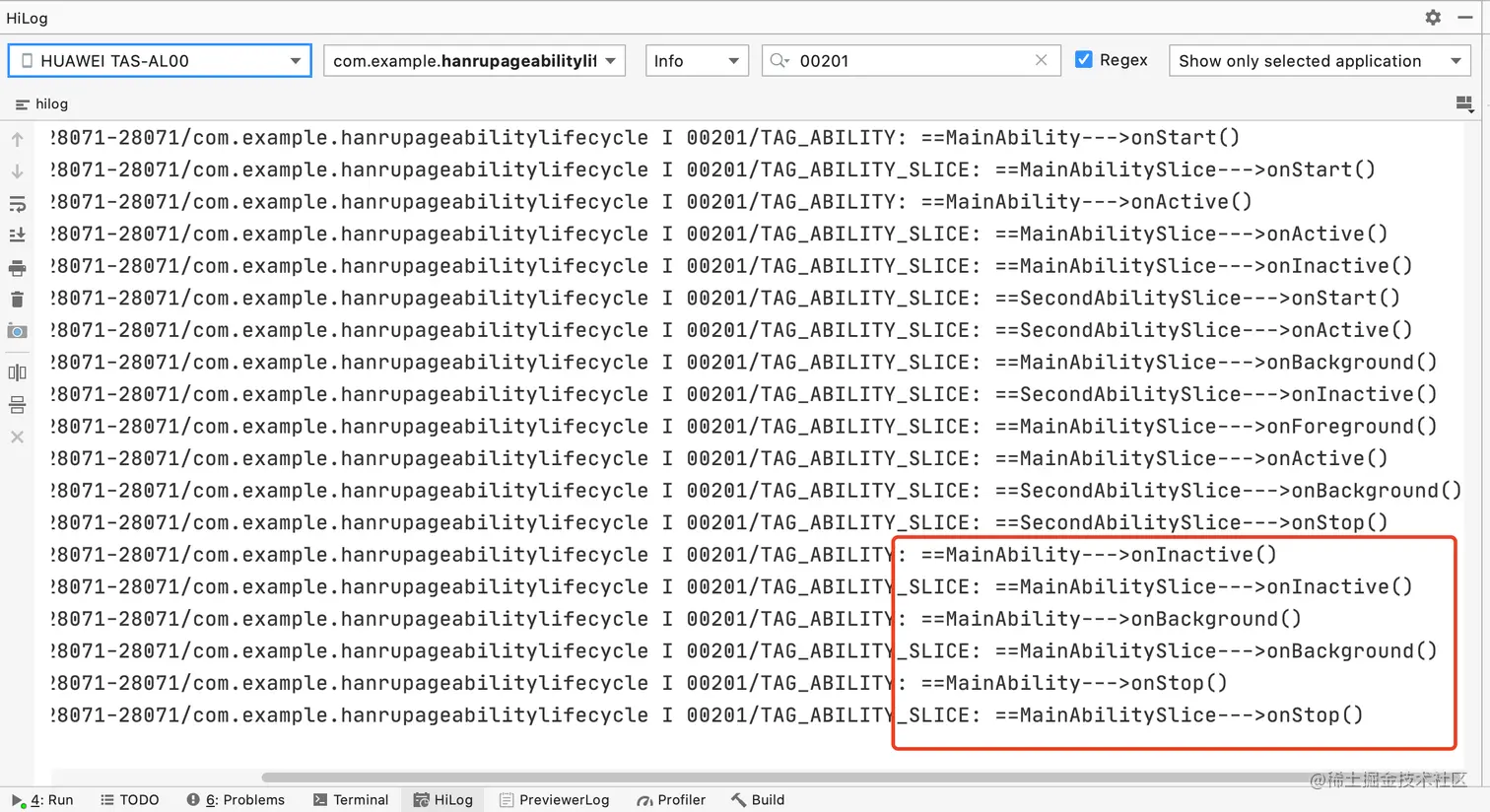Click the panel layout icon at right
The width and height of the screenshot is (1490, 812).
(x=1464, y=103)
